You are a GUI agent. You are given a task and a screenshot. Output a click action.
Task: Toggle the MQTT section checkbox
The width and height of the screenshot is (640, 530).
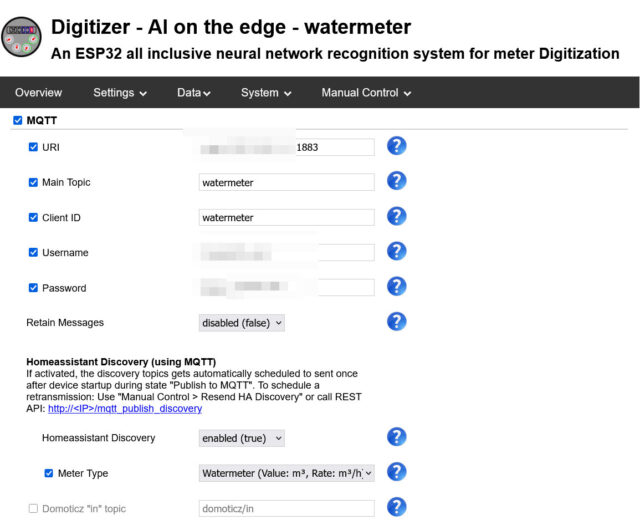pos(17,121)
